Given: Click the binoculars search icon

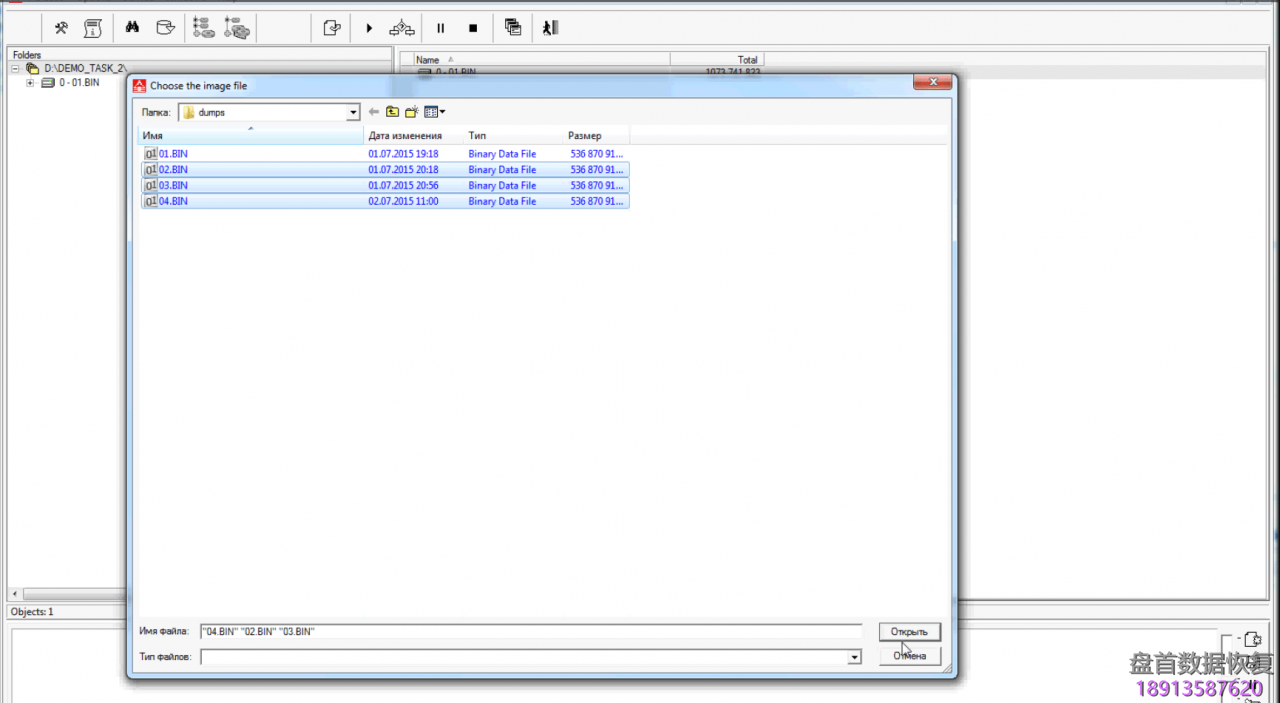Looking at the screenshot, I should click(132, 28).
